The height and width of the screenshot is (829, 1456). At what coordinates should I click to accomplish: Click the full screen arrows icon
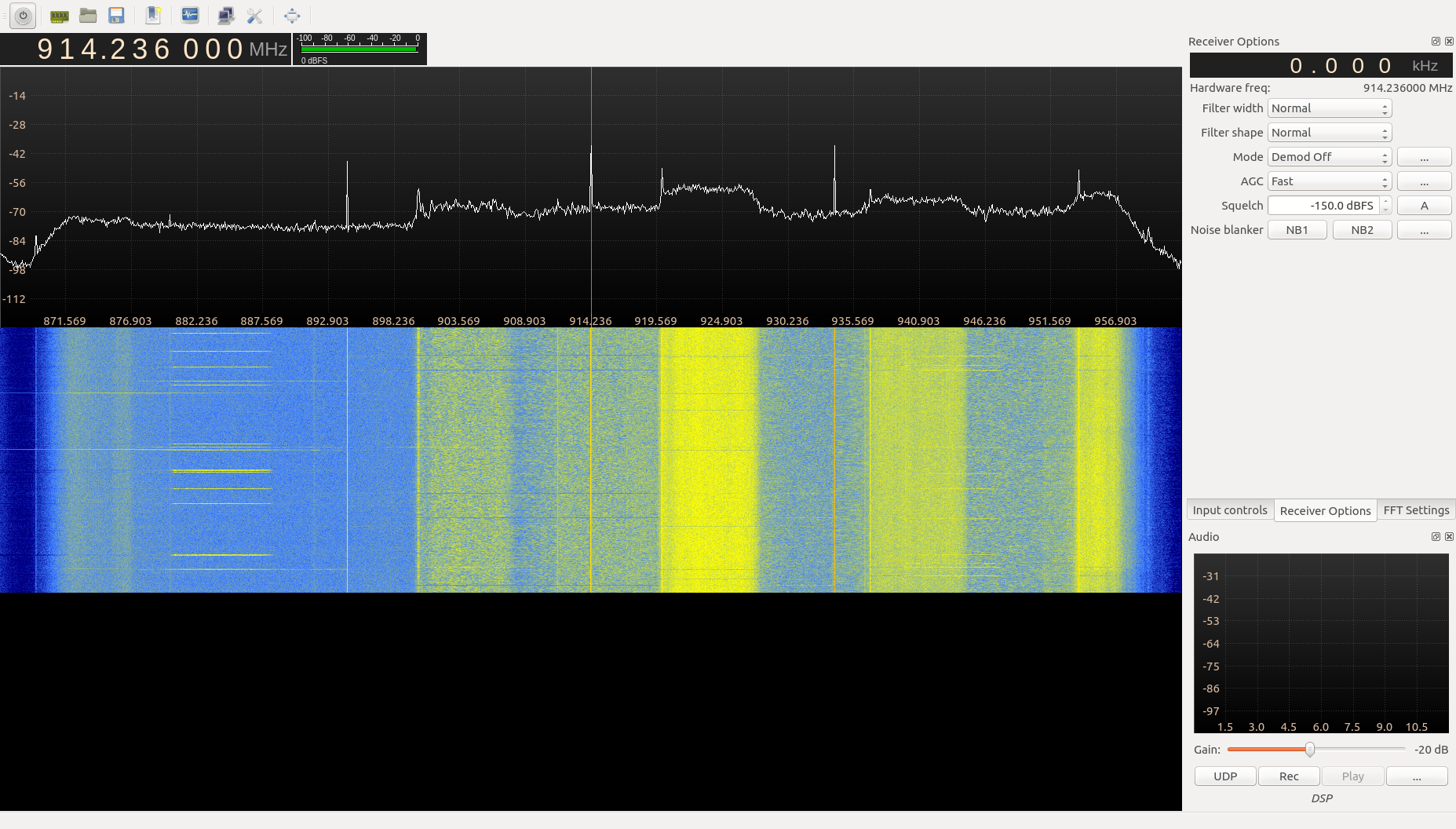pos(292,16)
